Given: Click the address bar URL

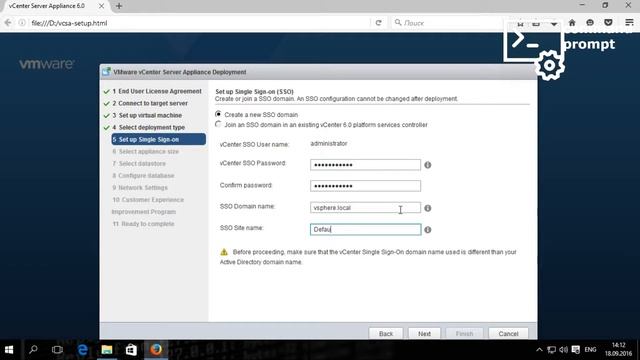Looking at the screenshot, I should point(69,23).
